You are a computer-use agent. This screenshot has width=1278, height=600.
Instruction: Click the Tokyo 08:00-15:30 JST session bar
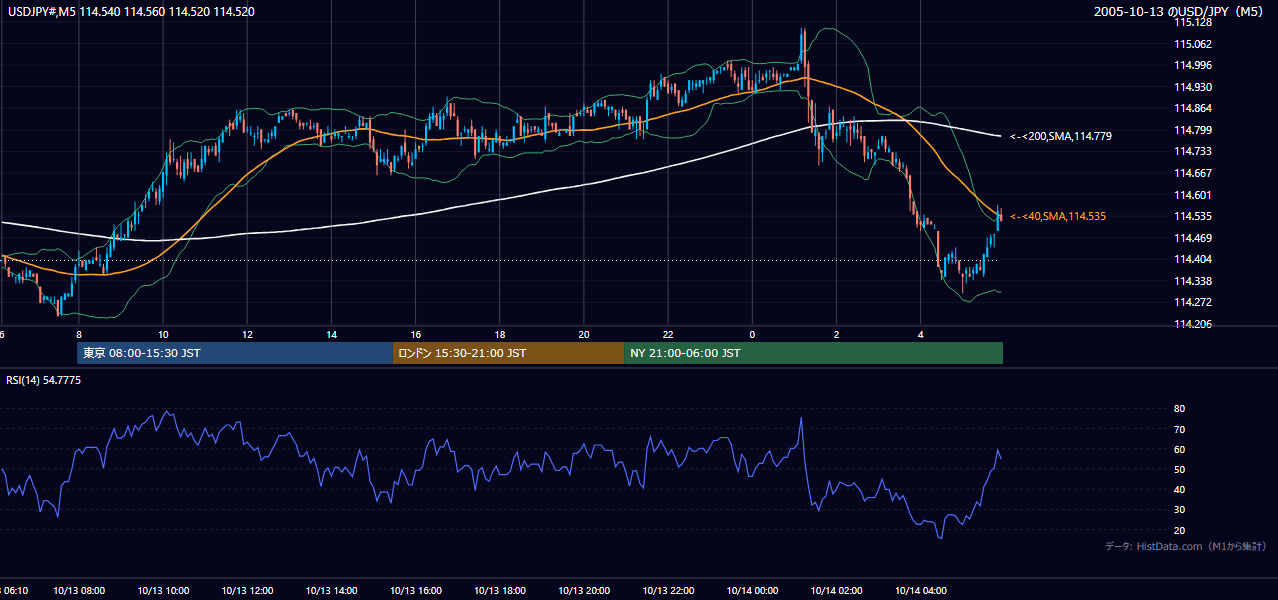235,353
